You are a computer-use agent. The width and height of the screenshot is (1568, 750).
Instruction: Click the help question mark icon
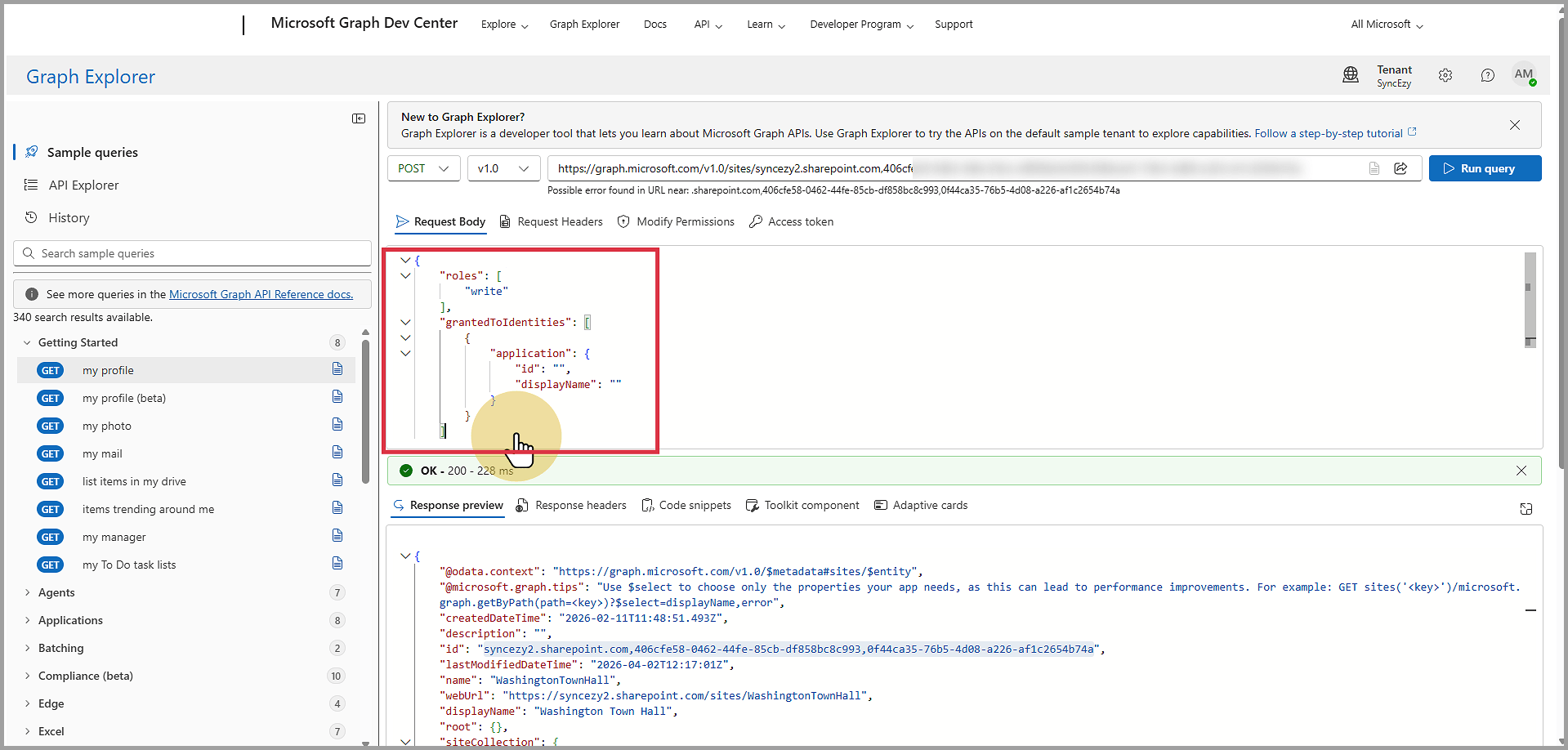[x=1487, y=75]
